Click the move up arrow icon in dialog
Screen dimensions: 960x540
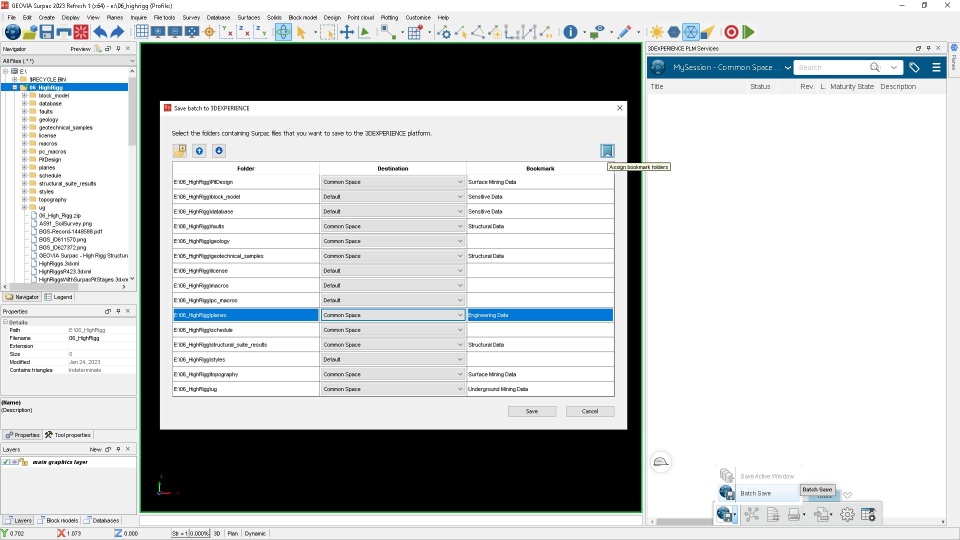(199, 151)
